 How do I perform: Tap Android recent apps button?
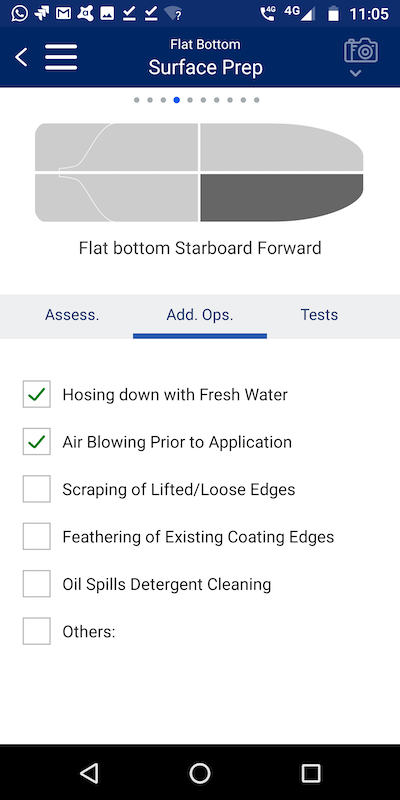click(311, 773)
